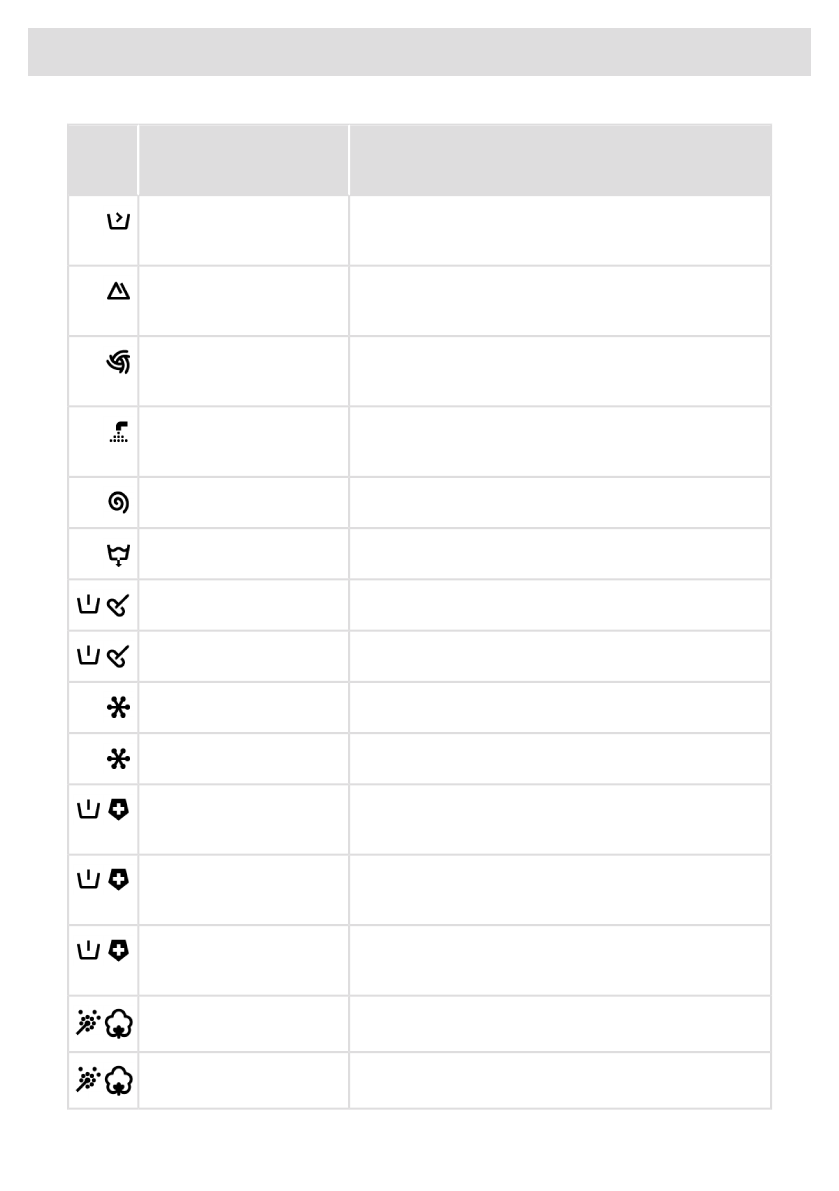Click the gray banner above the table
839x1191 pixels.
click(419, 52)
